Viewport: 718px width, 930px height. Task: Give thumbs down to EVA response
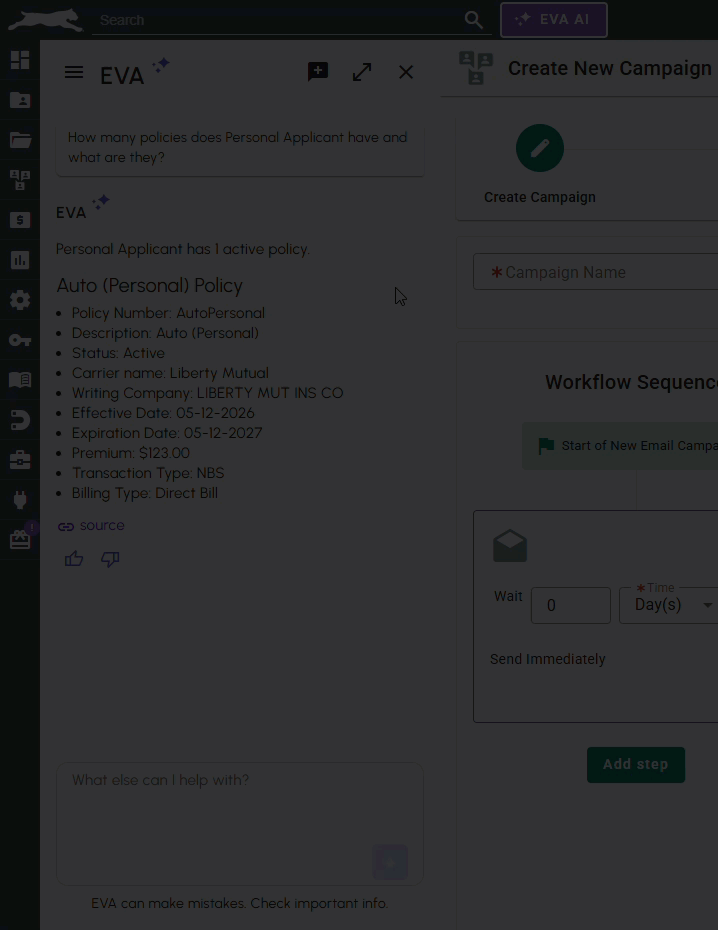(110, 559)
